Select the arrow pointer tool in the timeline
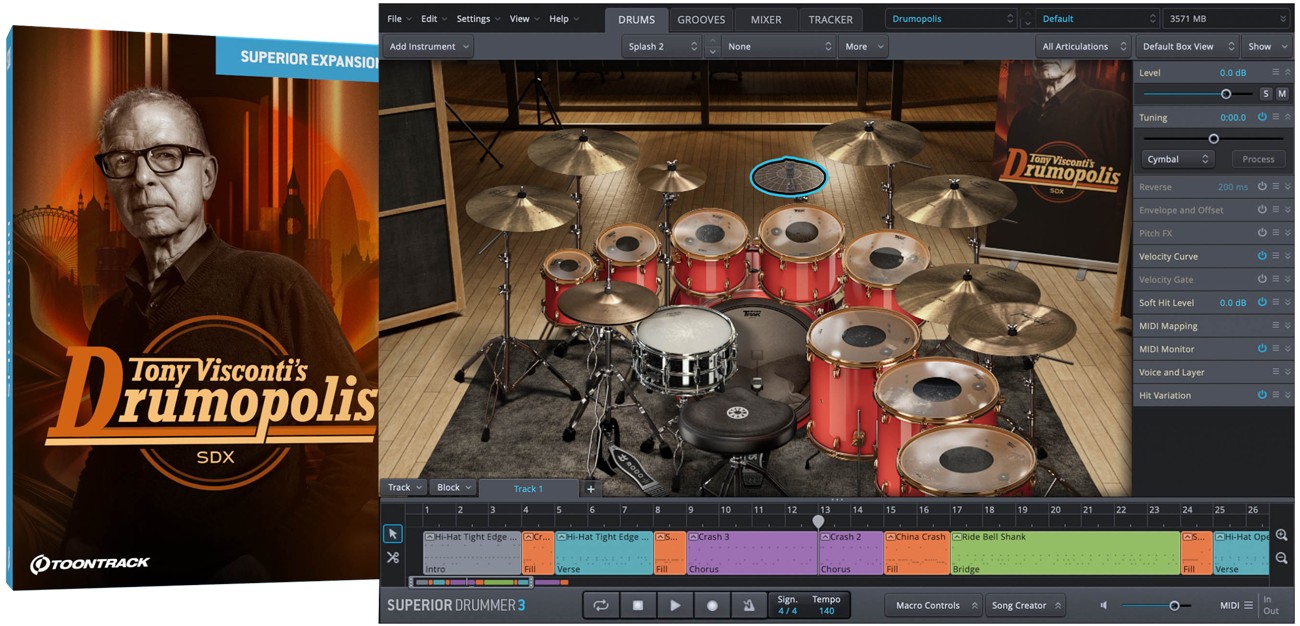The width and height of the screenshot is (1300, 626). tap(394, 535)
